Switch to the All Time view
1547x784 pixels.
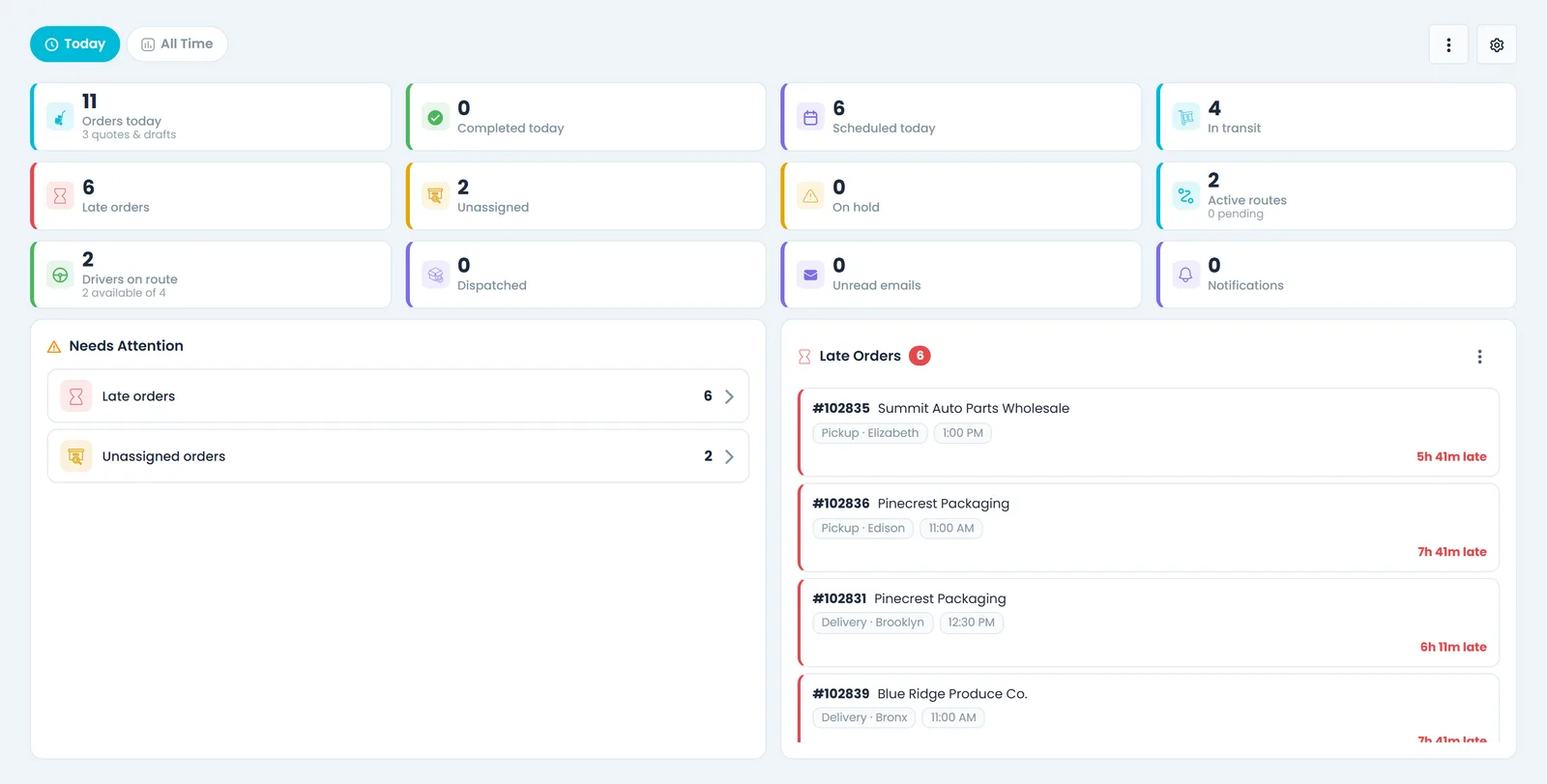click(177, 44)
